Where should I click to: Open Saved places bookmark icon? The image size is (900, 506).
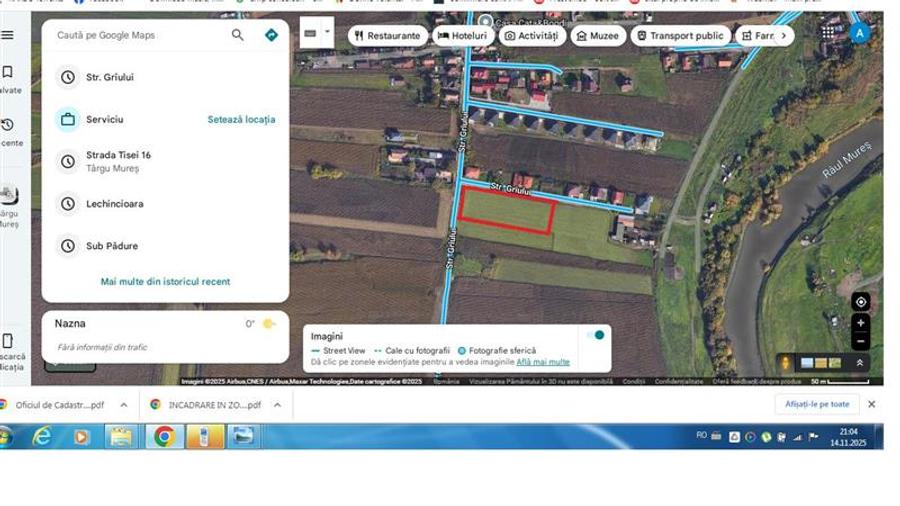8,73
